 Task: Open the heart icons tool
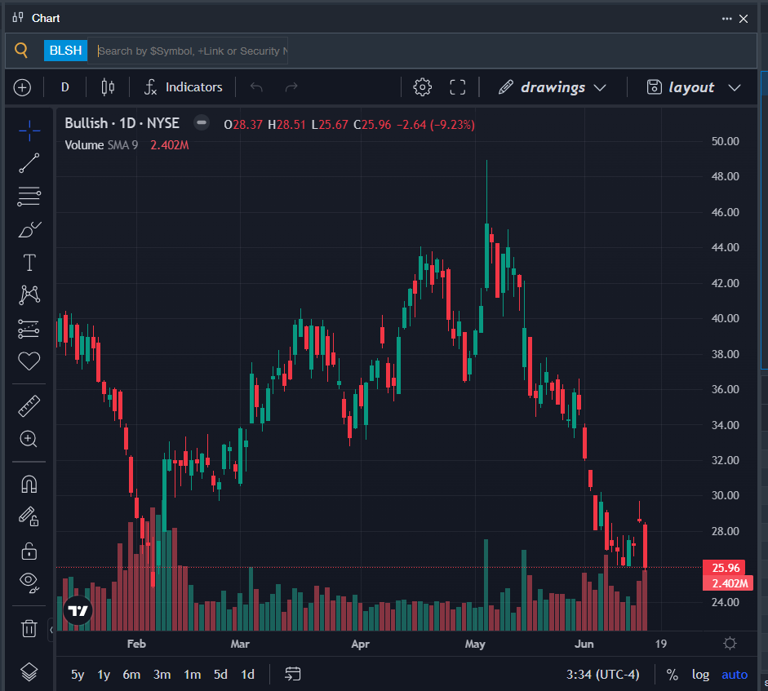[29, 361]
